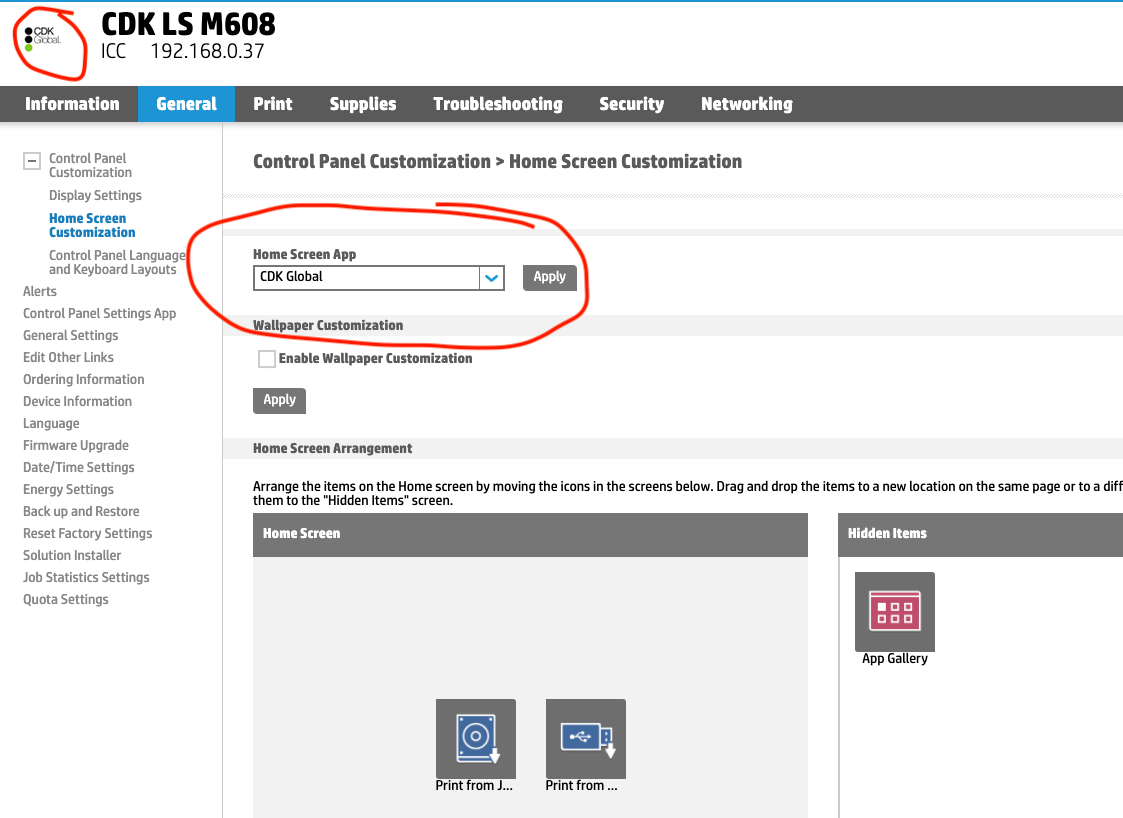The image size is (1123, 818).
Task: Click Apply under Wallpaper Customization
Action: pos(279,399)
